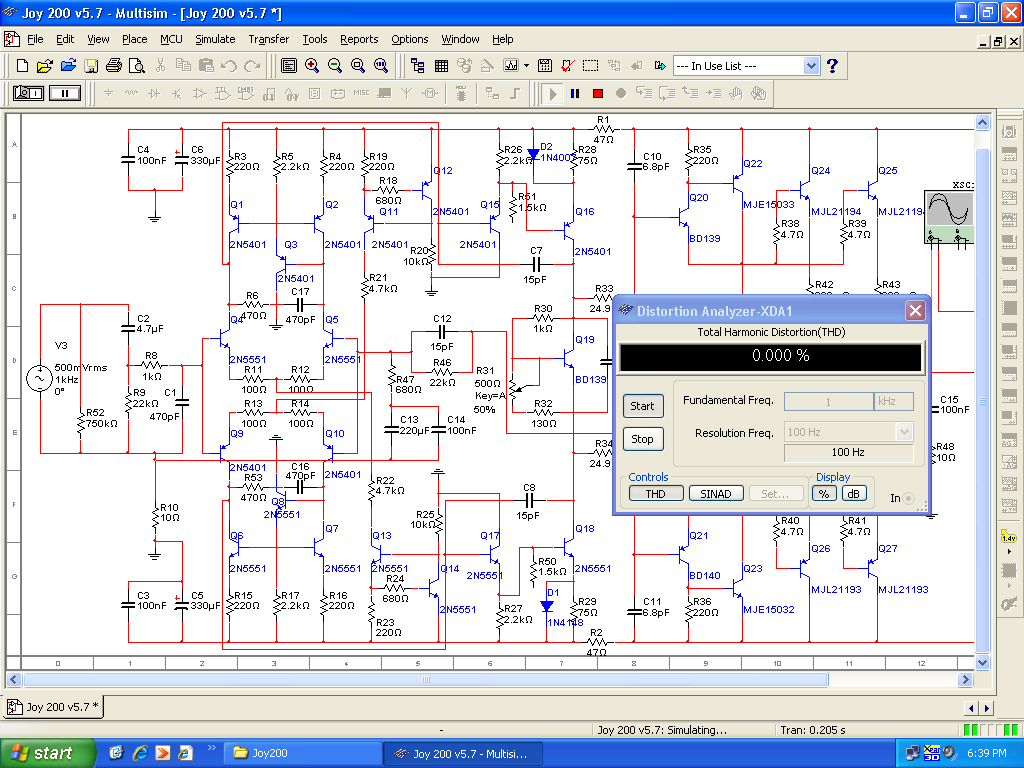Viewport: 1024px width, 768px height.
Task: Close the Distortion Analyzer-XDA1 window
Action: [915, 311]
